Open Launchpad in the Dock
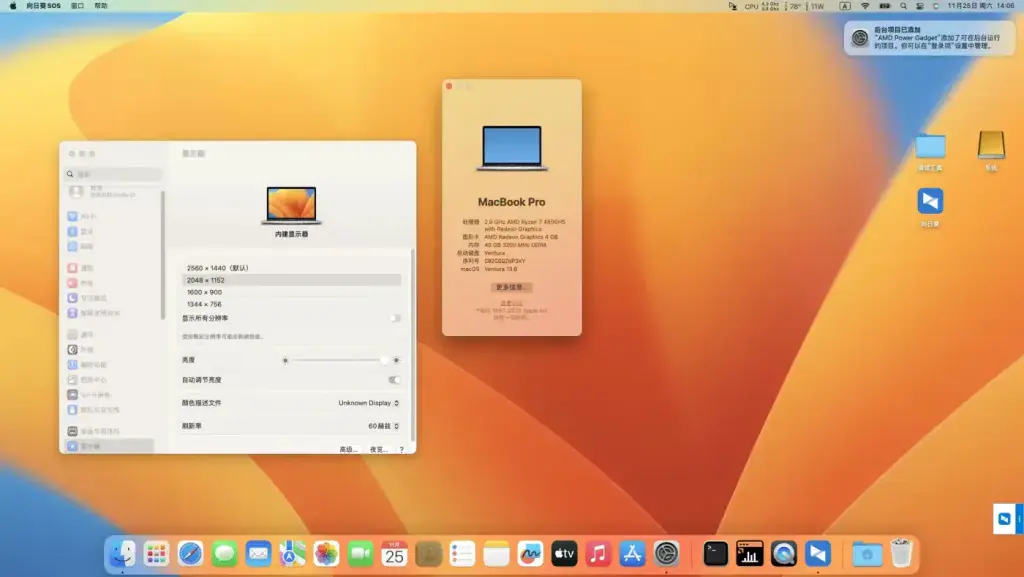The image size is (1024, 577). (x=156, y=554)
